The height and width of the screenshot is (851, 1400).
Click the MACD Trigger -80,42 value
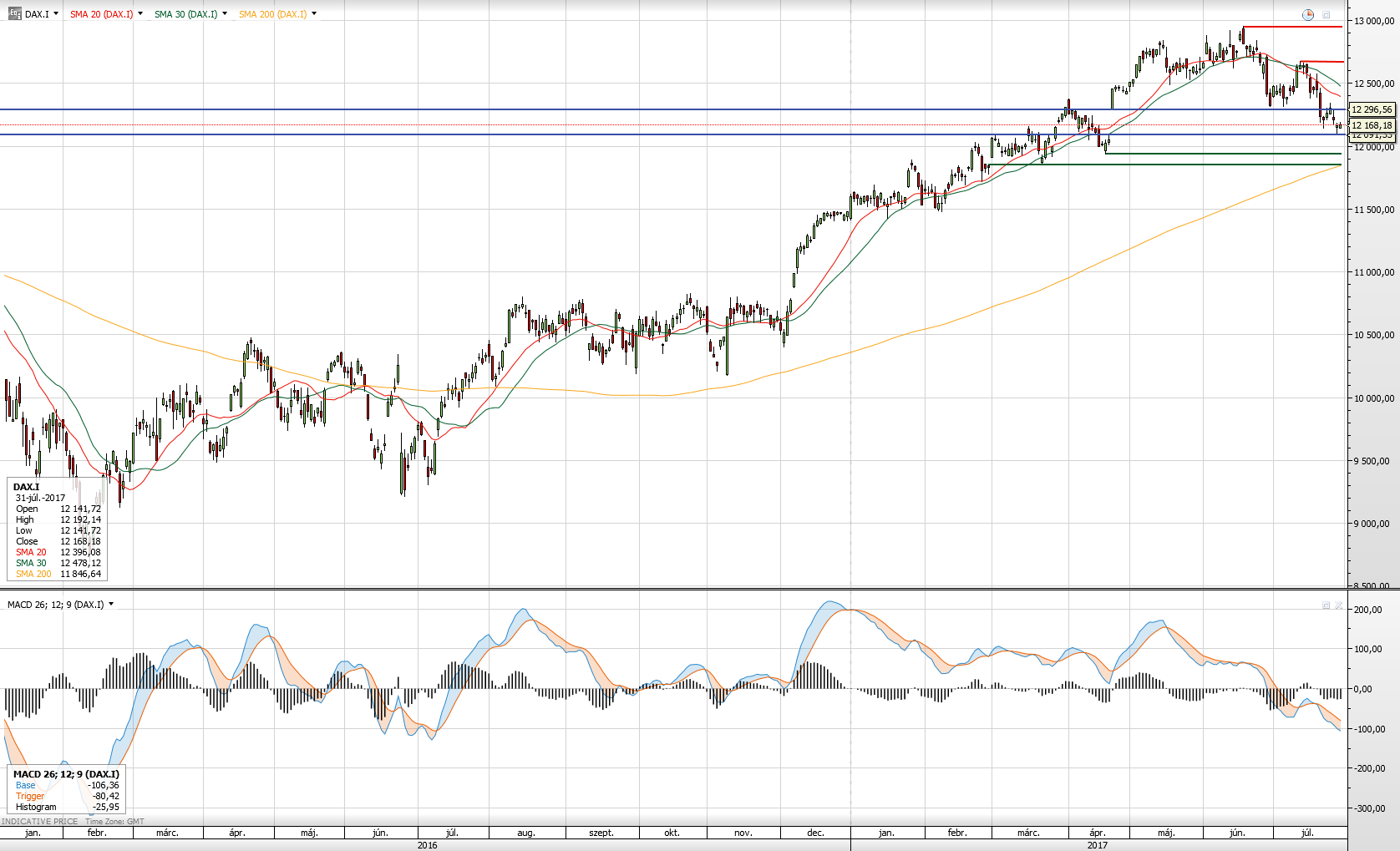click(105, 796)
